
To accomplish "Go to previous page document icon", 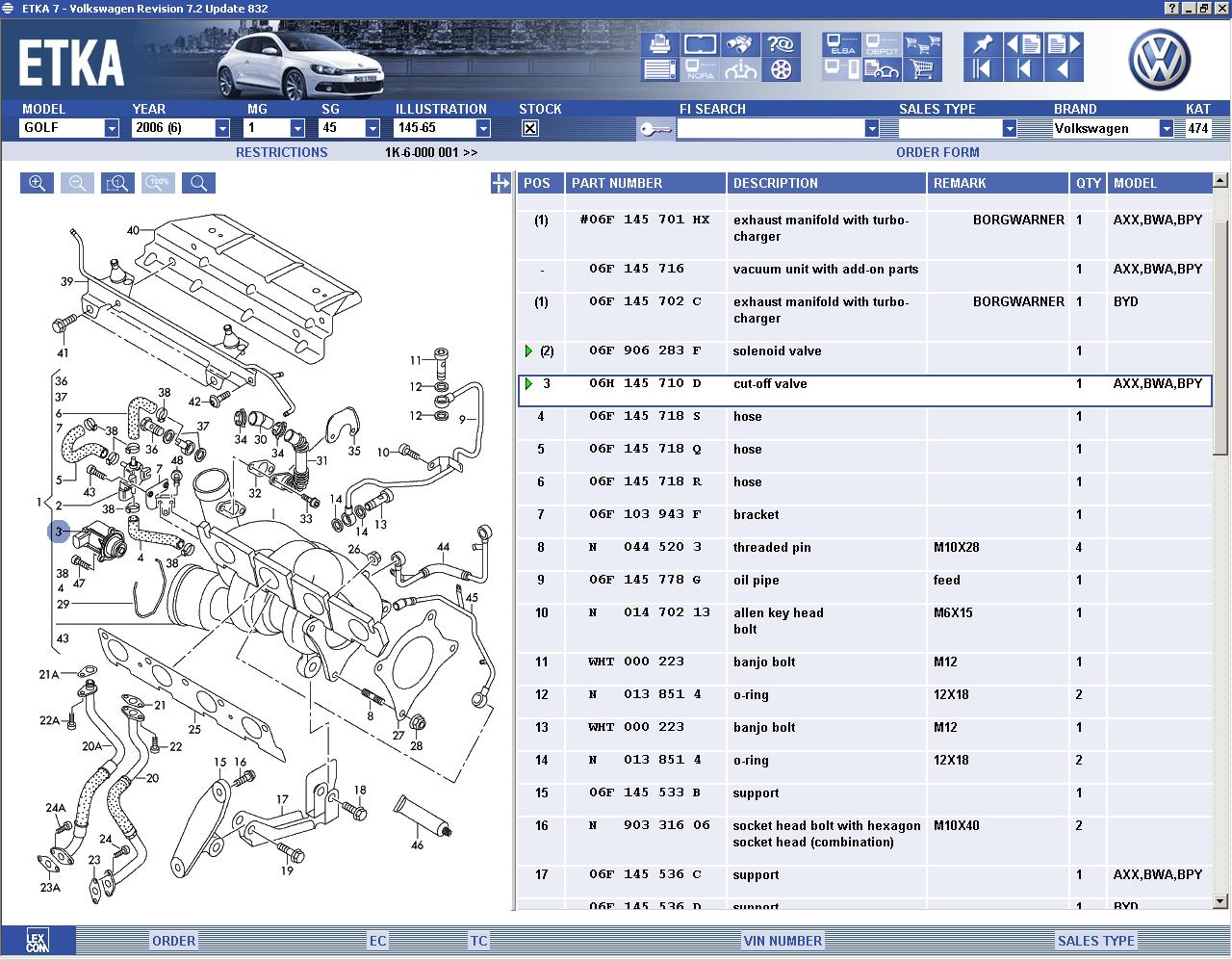I will (1023, 44).
